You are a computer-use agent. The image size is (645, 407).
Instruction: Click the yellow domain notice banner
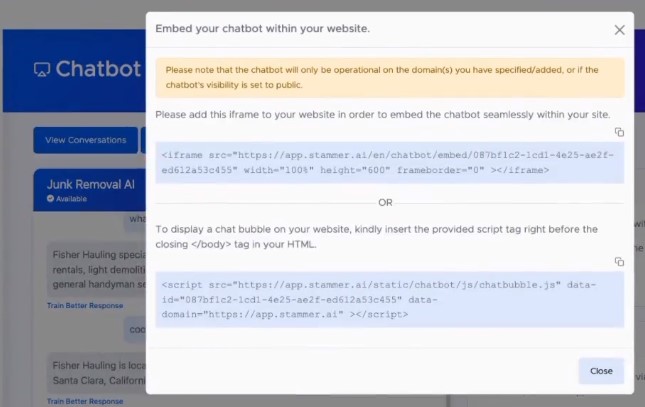coord(390,77)
